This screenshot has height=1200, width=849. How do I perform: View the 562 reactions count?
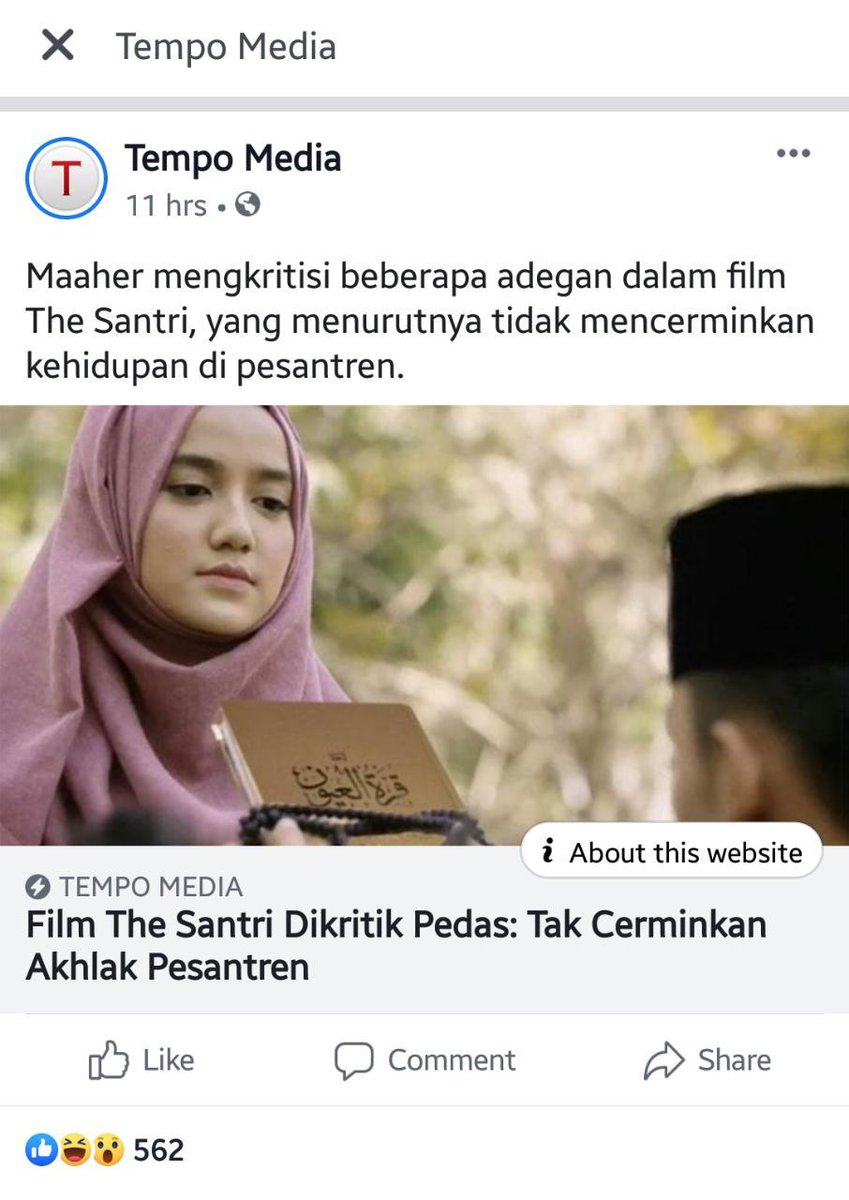[x=159, y=1150]
